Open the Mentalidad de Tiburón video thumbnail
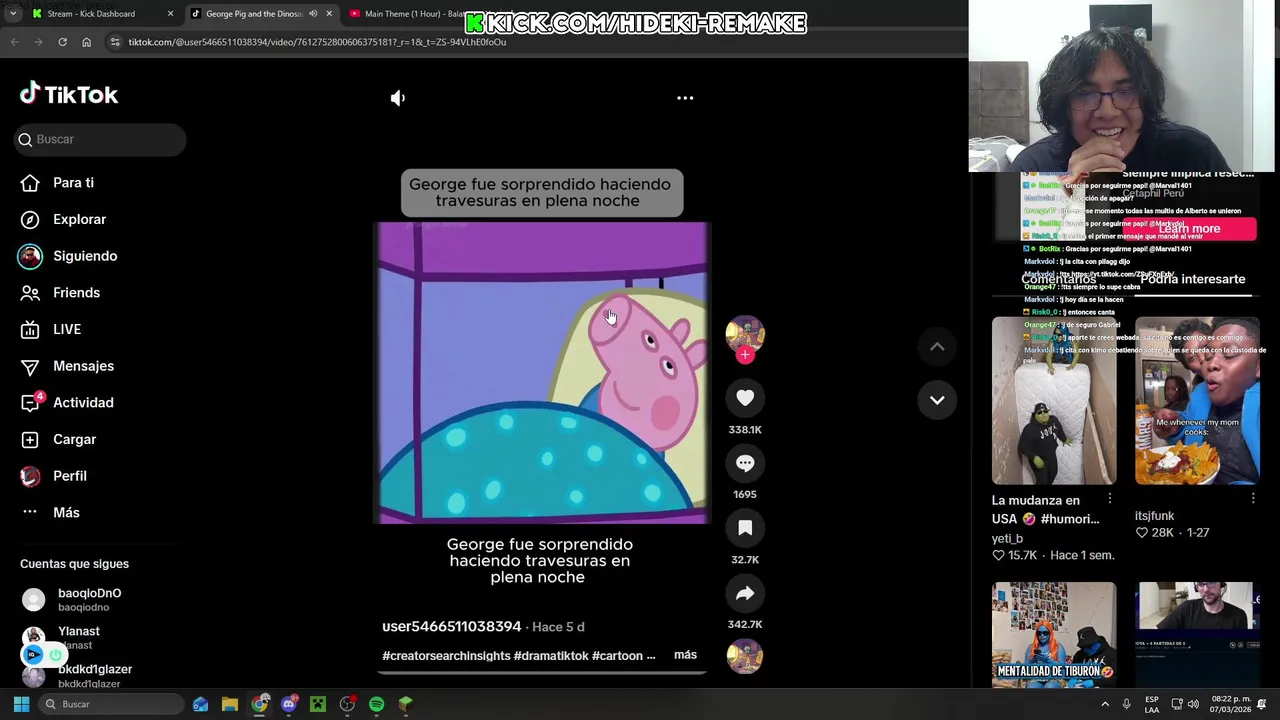 [1054, 634]
